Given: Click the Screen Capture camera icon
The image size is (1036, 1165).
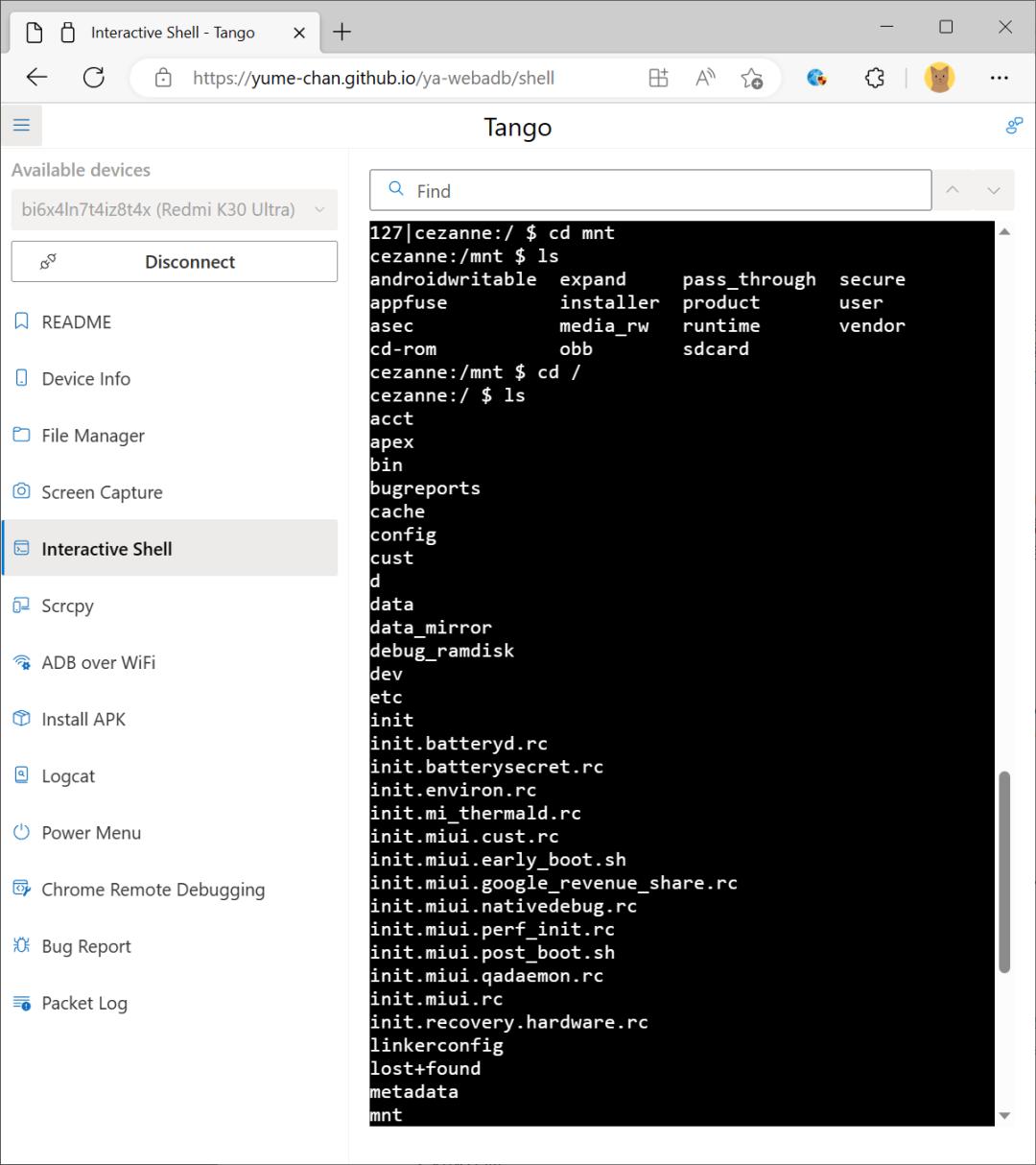Looking at the screenshot, I should pos(21,492).
